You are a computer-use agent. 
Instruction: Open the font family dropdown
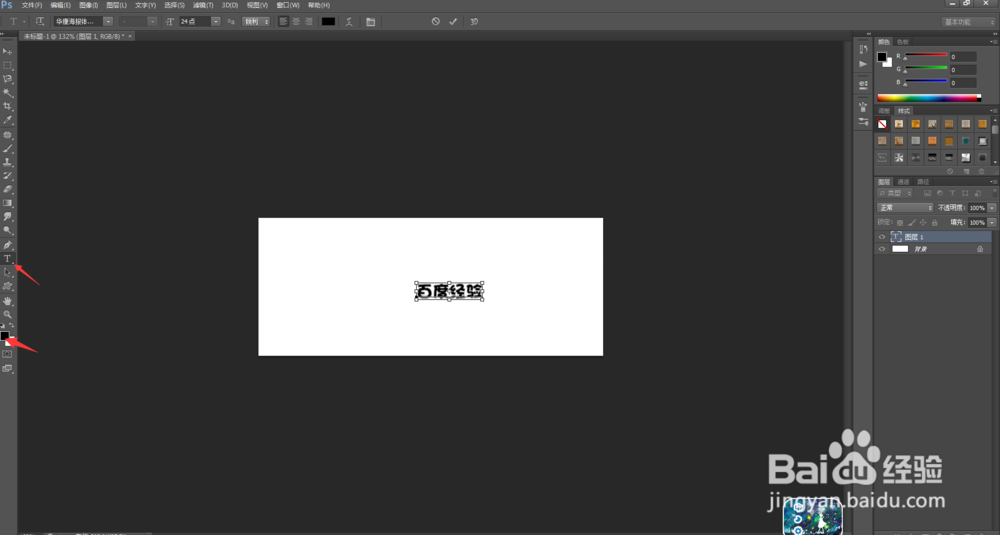(x=108, y=22)
